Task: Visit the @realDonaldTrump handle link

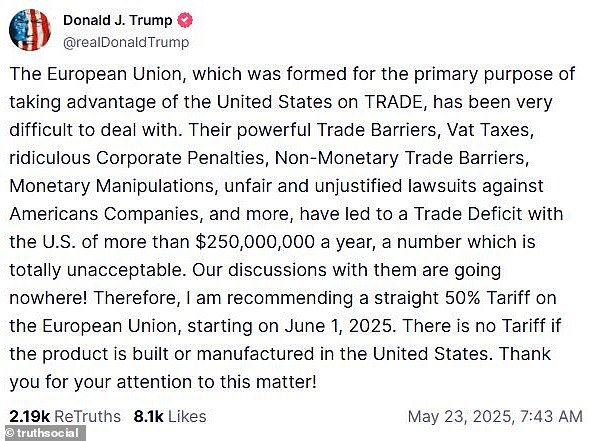Action: (126, 43)
